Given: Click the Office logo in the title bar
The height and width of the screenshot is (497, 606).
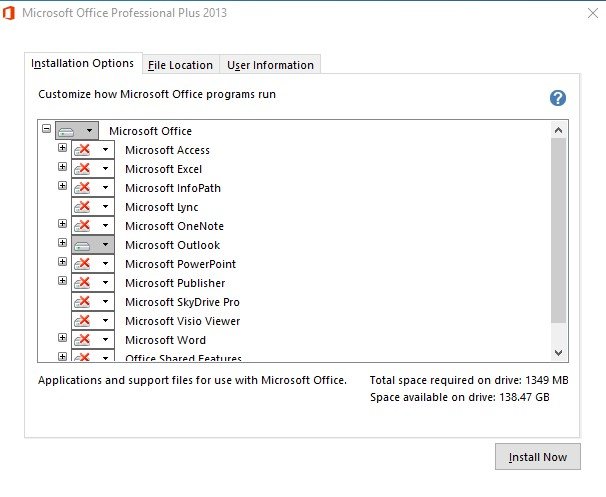Looking at the screenshot, I should click(9, 13).
